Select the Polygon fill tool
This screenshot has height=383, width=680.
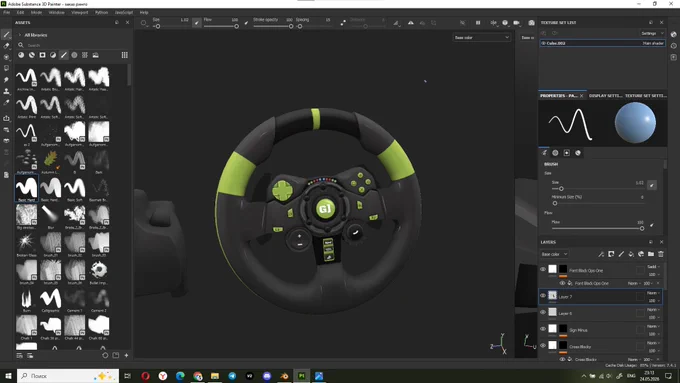[x=6, y=68]
